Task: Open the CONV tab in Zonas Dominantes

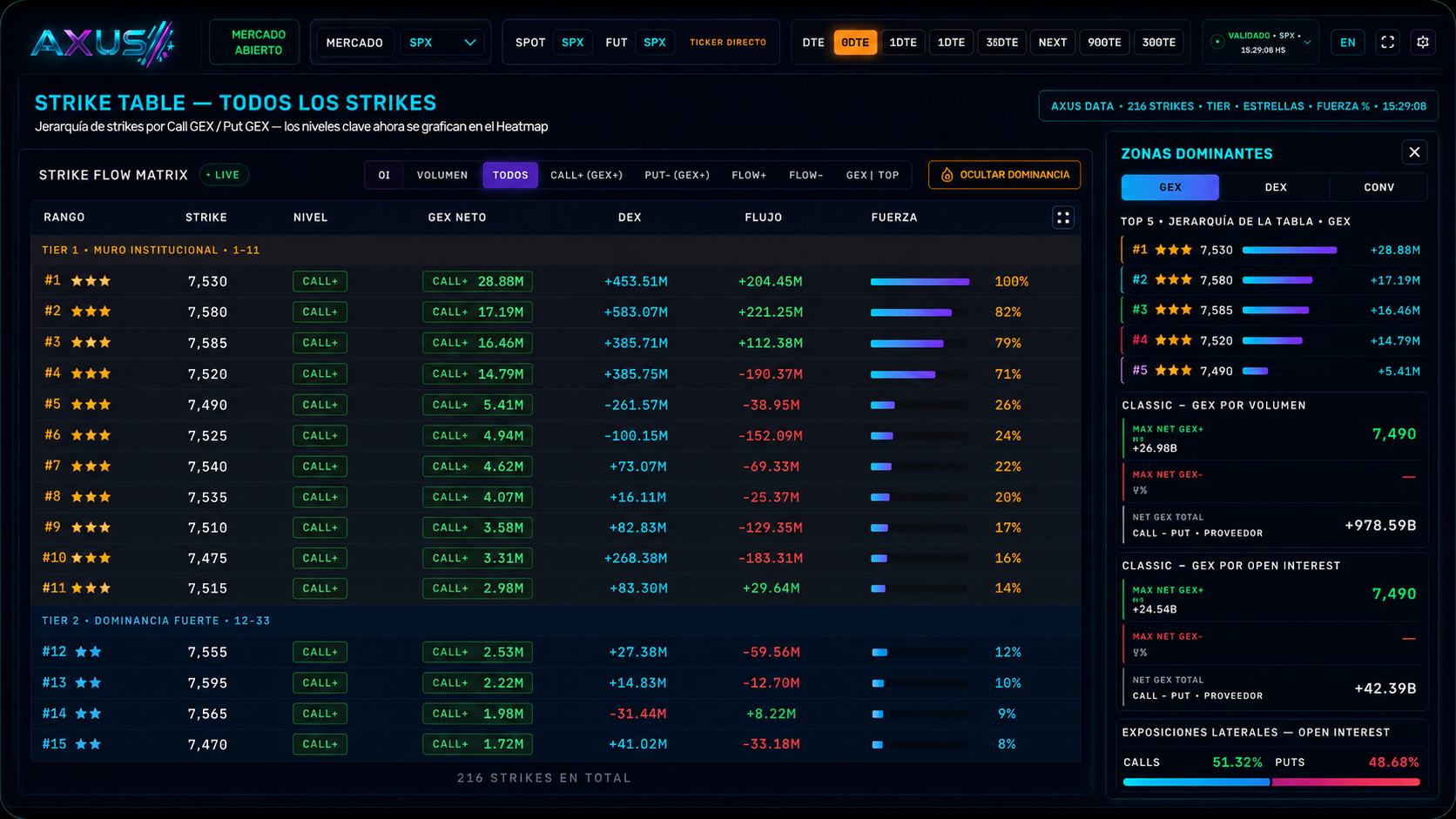Action: click(1378, 187)
